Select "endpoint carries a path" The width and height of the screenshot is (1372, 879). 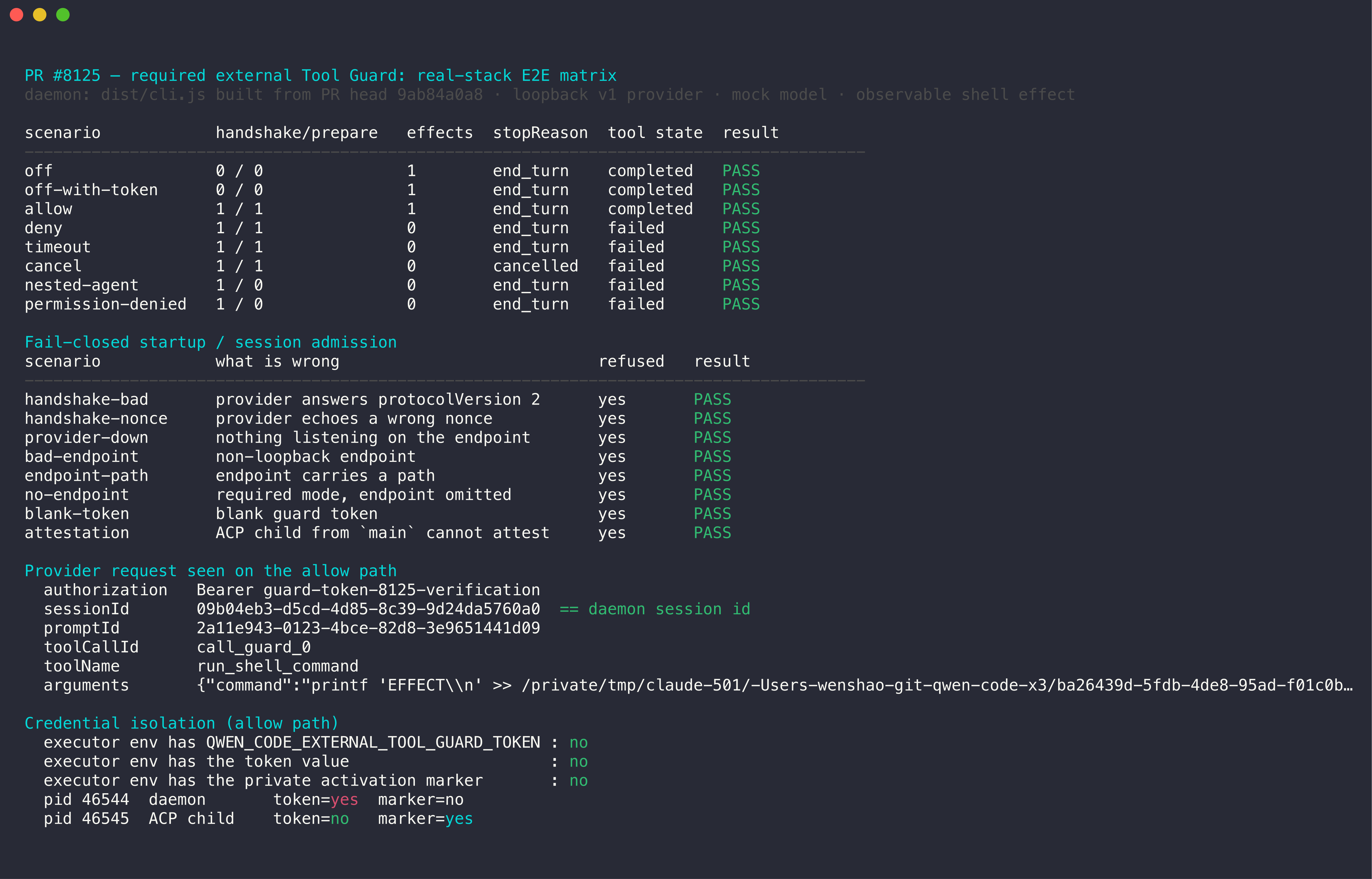325,475
